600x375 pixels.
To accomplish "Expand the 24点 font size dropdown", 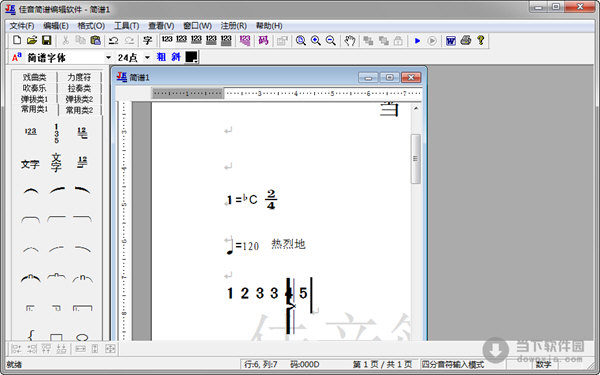I will [x=147, y=57].
